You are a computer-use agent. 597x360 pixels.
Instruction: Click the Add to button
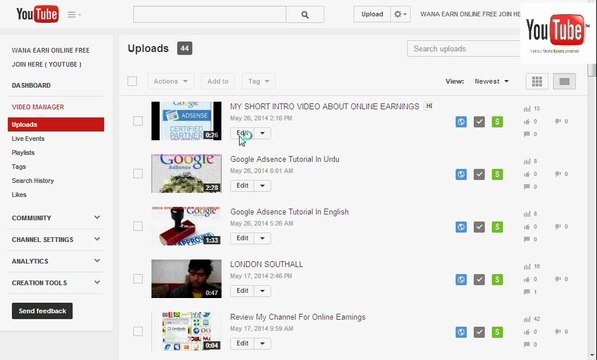coord(218,81)
